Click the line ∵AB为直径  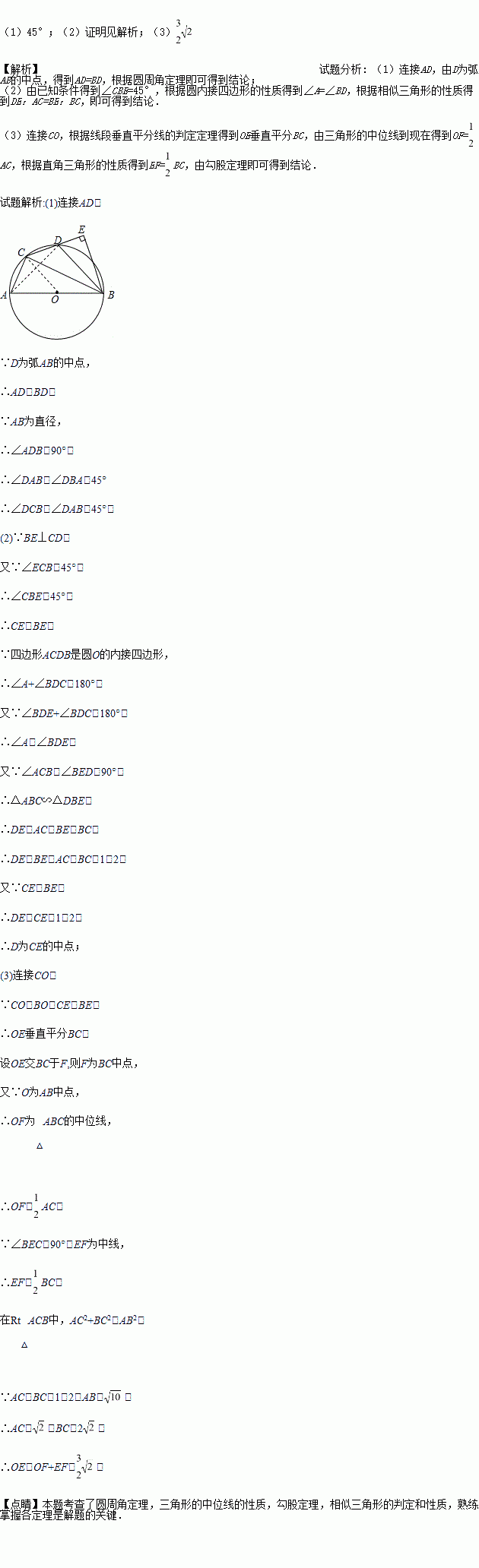pyautogui.click(x=31, y=421)
